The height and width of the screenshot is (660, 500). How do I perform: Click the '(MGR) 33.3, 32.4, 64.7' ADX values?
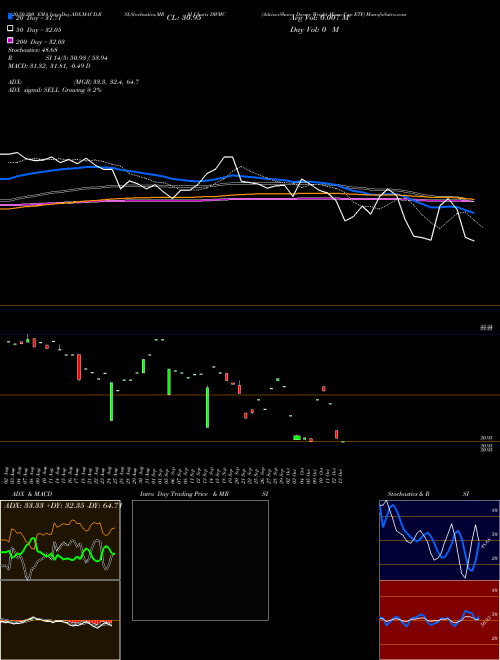pos(106,82)
